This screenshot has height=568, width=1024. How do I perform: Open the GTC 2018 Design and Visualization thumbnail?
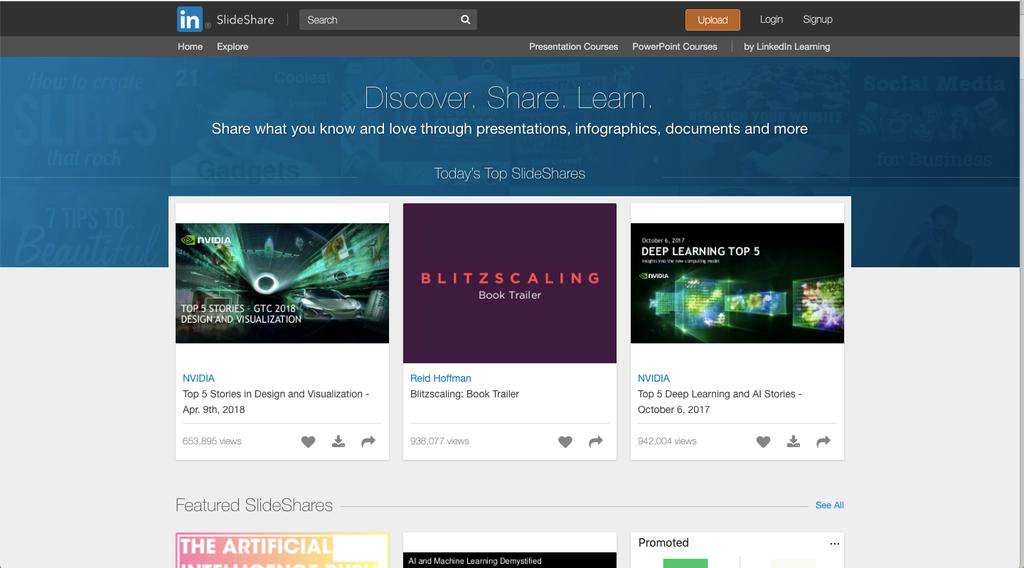(x=282, y=283)
